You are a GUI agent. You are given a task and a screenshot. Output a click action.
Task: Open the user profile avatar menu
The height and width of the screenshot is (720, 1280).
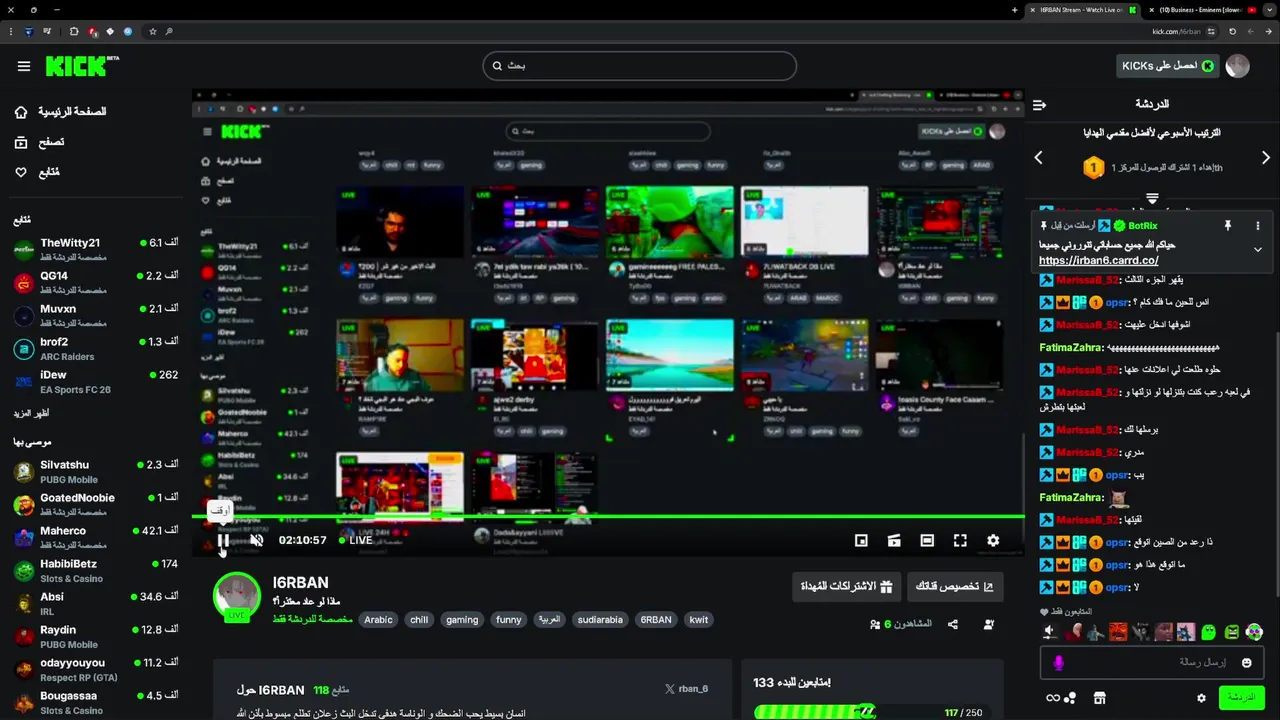pyautogui.click(x=1238, y=66)
